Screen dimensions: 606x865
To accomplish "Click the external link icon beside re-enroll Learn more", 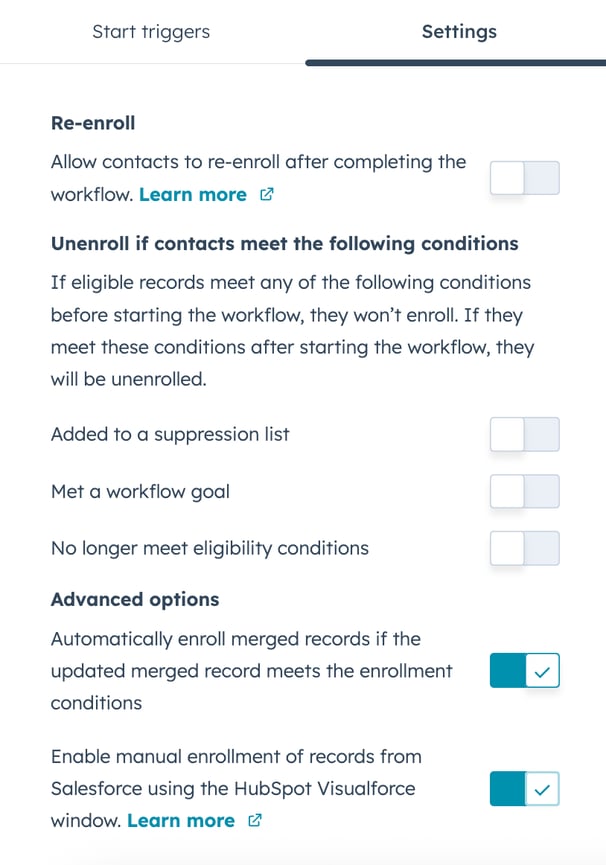I will click(x=266, y=194).
